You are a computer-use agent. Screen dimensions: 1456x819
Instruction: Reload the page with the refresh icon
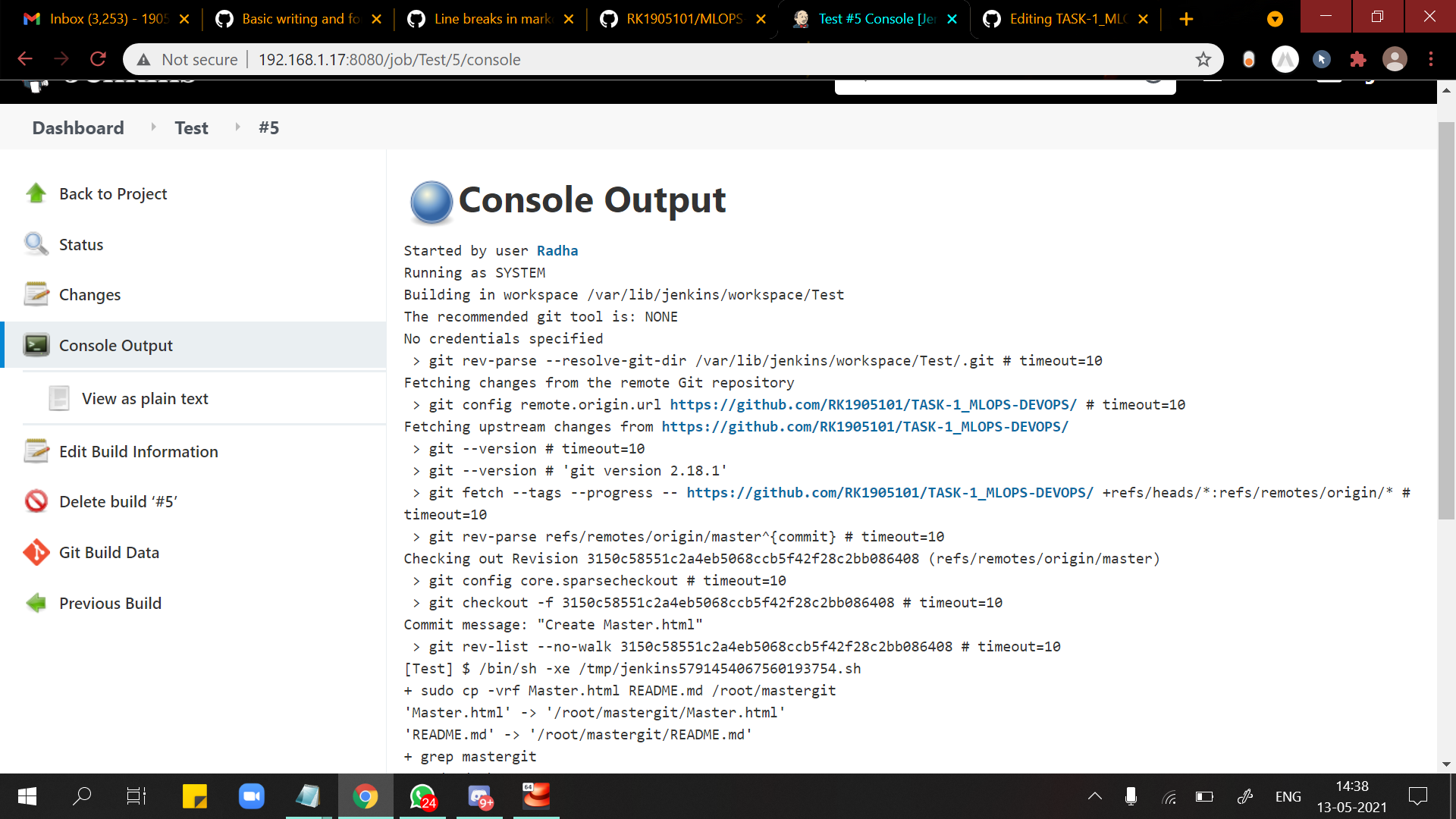[98, 59]
